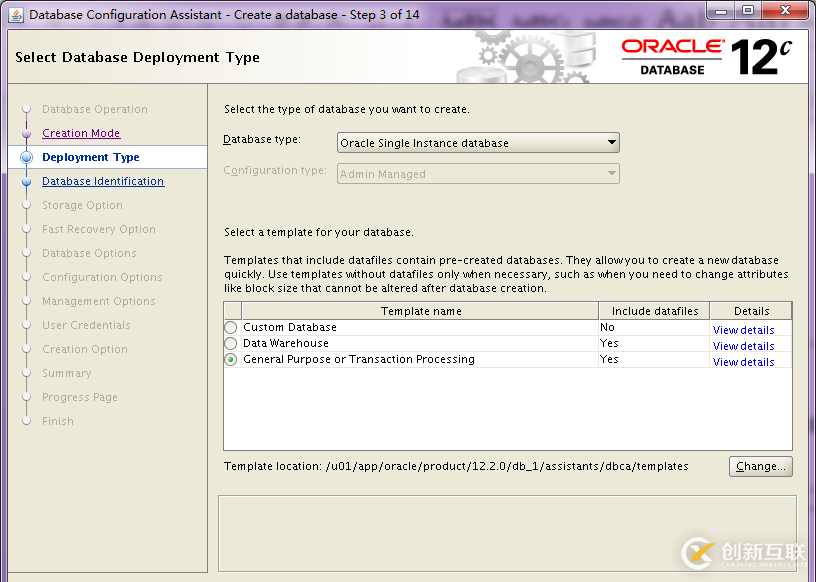Screen dimensions: 816x582
Task: Go to the Creation Mode step
Action: (x=81, y=133)
